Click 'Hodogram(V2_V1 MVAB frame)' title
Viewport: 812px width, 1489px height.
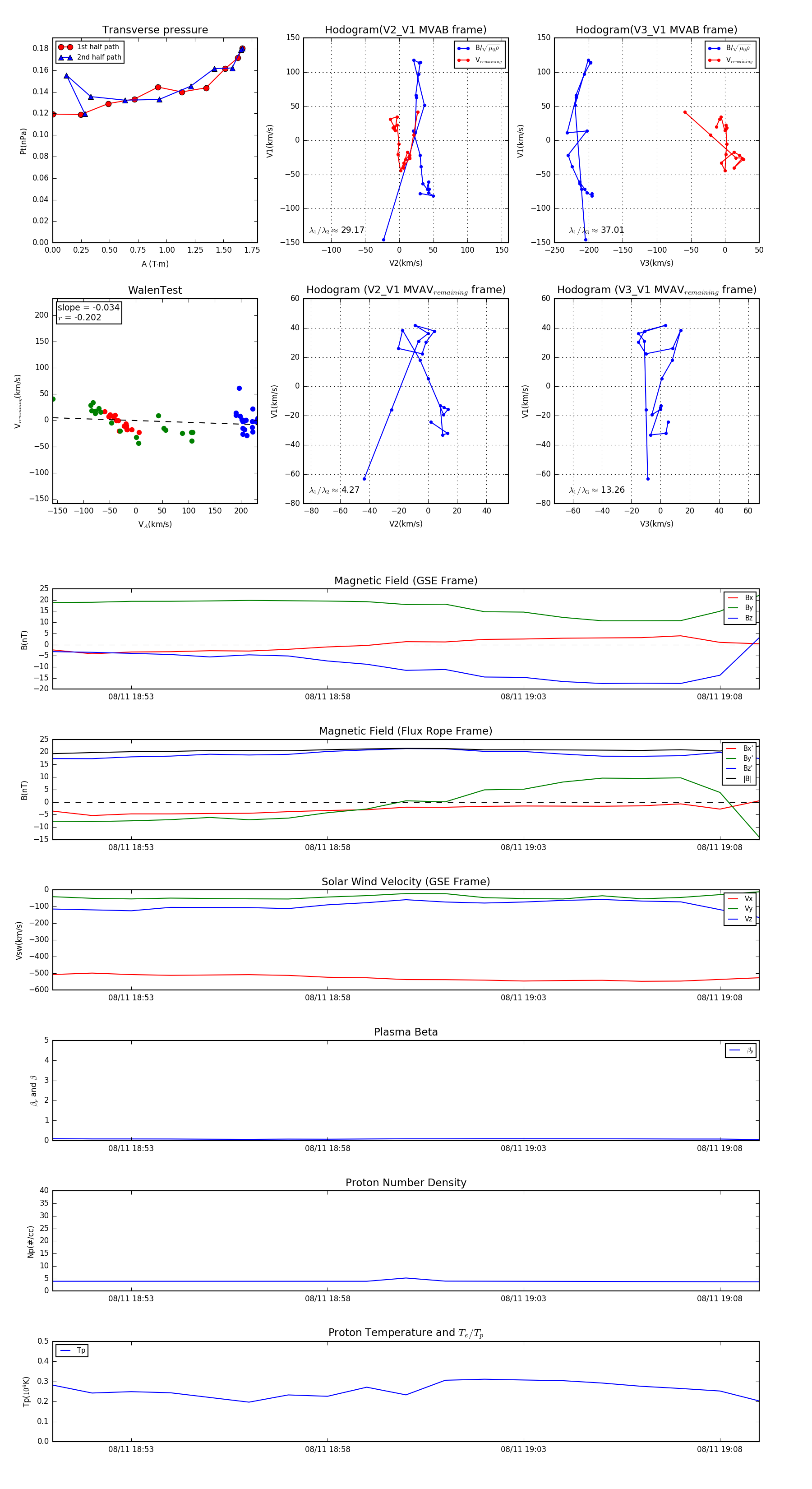[406, 30]
